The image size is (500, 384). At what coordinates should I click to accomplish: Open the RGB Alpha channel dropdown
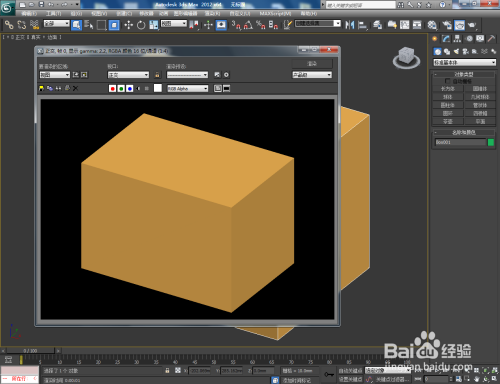point(188,88)
